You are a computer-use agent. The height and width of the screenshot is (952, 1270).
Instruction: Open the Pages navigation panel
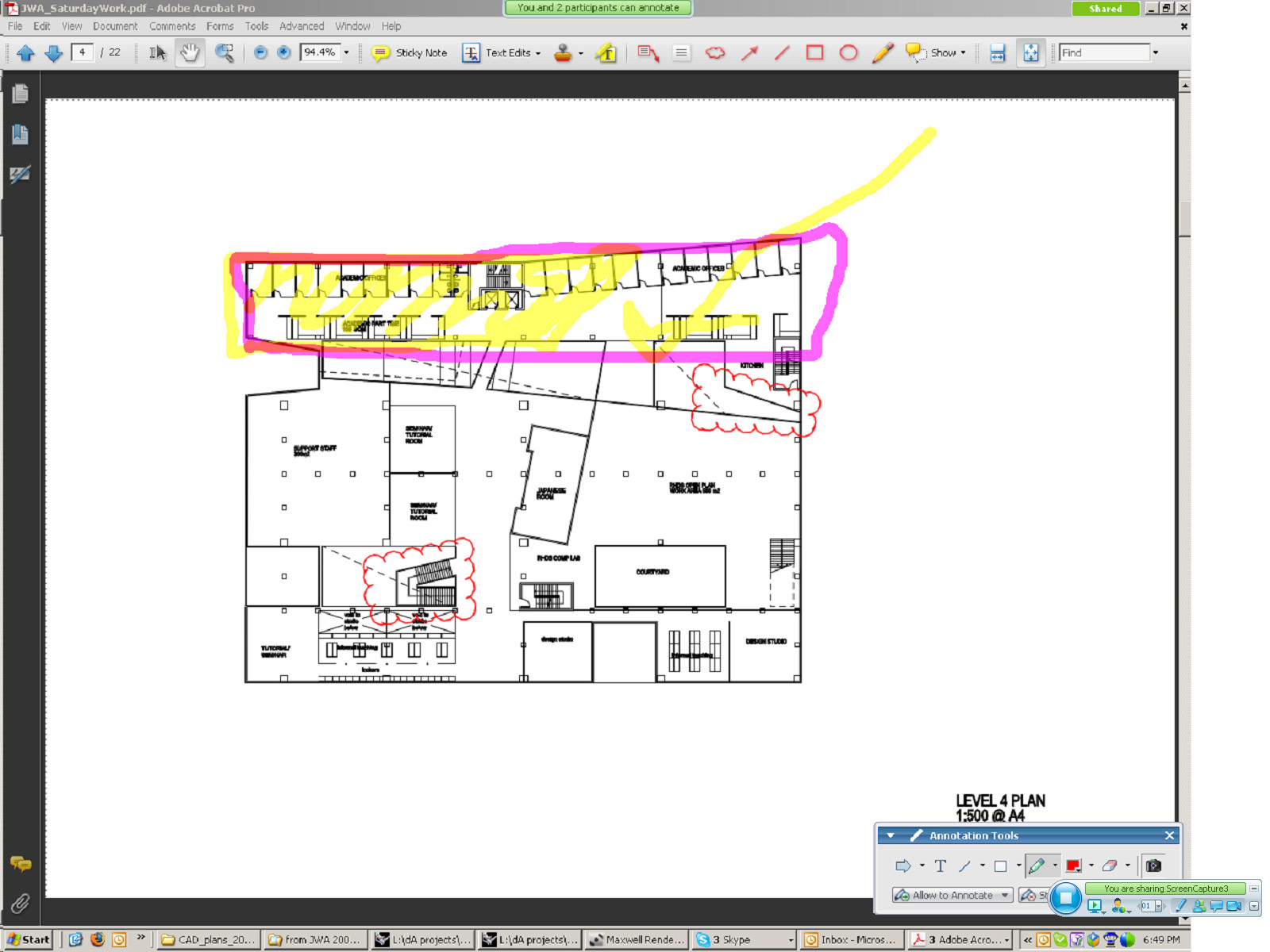pyautogui.click(x=21, y=94)
